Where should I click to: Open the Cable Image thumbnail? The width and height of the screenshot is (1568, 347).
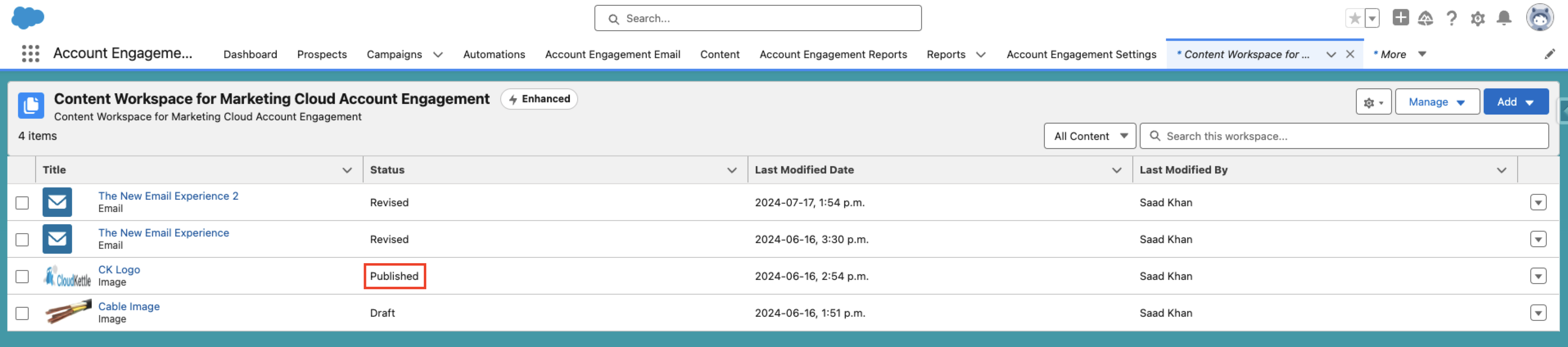pos(68,312)
